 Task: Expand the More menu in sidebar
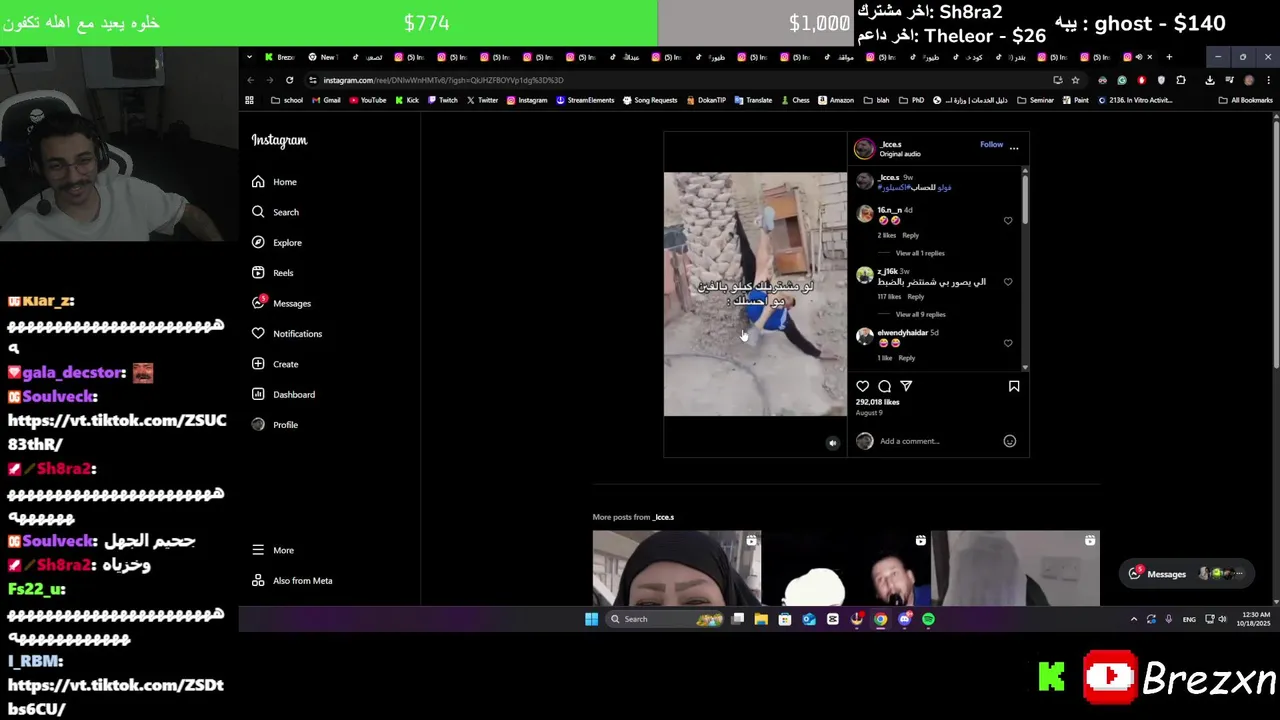(272, 550)
